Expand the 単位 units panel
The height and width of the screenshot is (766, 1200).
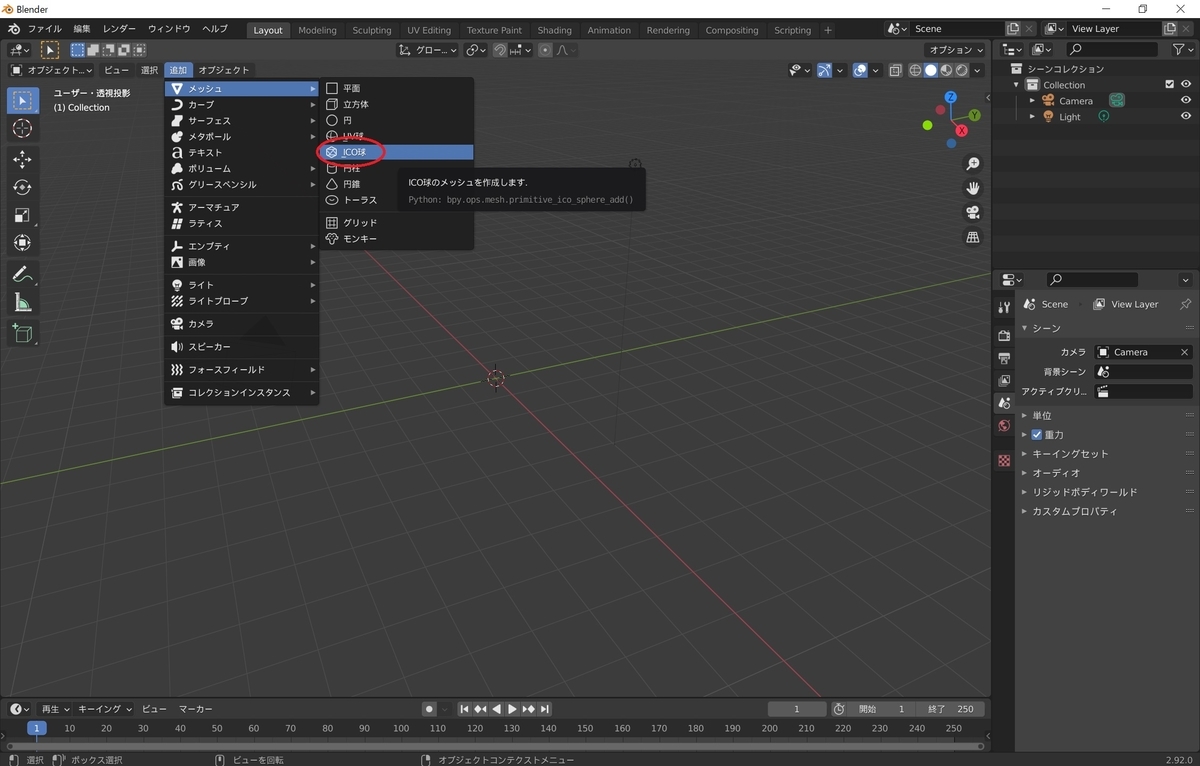(1042, 416)
